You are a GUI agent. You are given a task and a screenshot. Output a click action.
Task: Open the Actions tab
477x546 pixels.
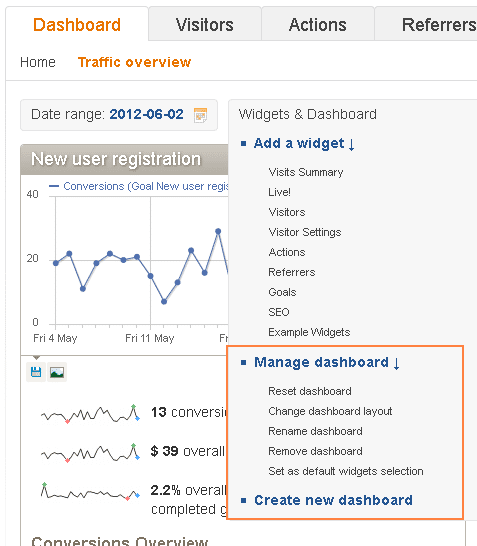coord(318,25)
